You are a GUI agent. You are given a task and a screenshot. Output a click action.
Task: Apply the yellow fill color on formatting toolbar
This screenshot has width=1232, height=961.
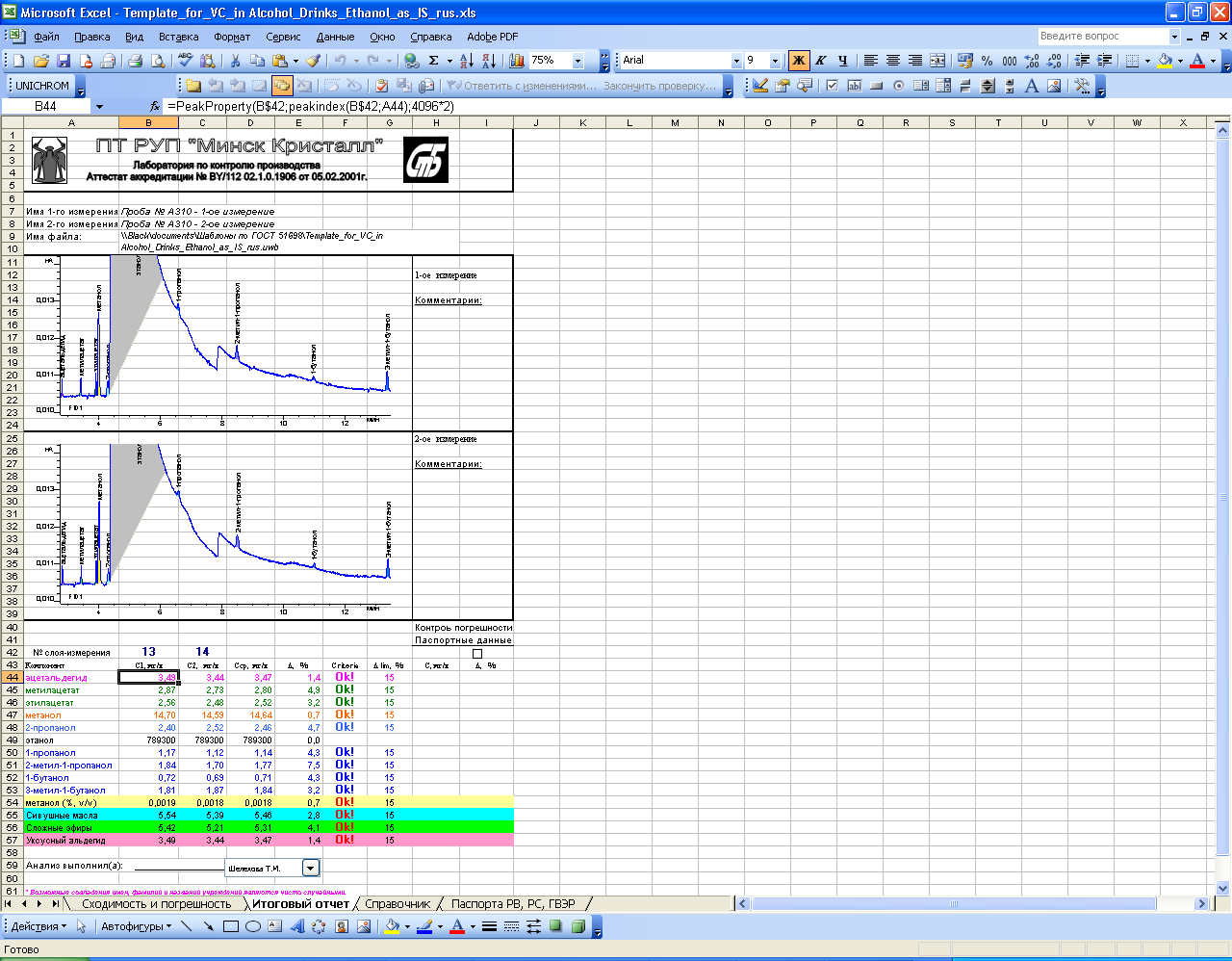coord(1166,61)
